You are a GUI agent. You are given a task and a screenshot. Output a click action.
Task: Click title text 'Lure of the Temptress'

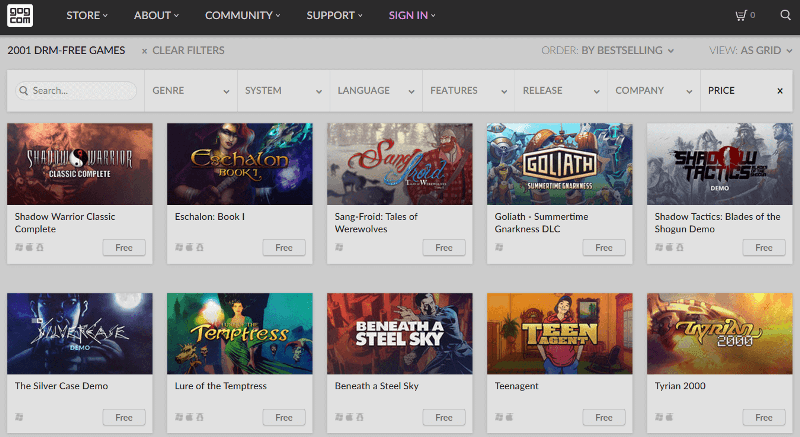[220, 386]
